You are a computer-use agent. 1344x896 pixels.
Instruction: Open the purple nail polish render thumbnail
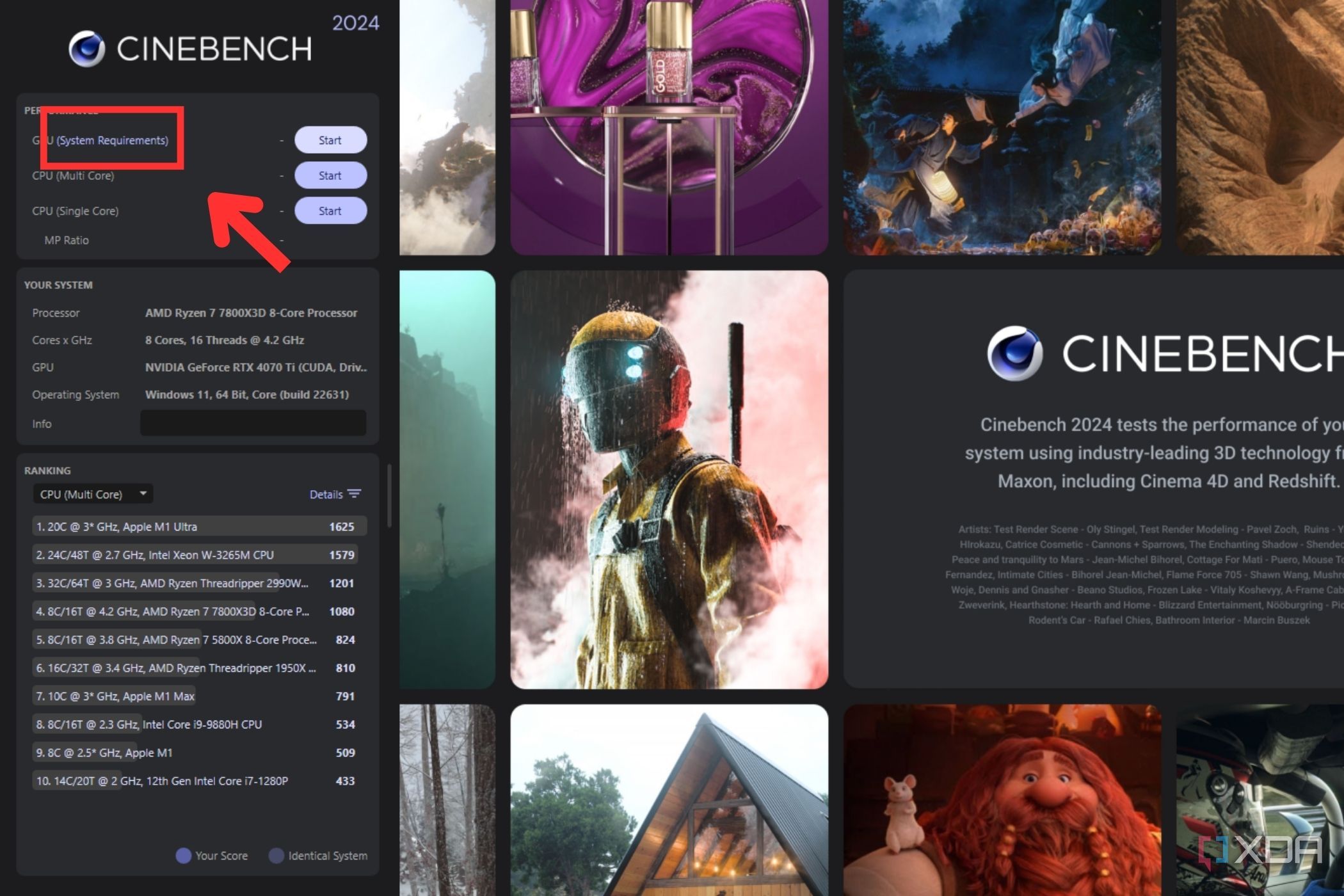(669, 127)
